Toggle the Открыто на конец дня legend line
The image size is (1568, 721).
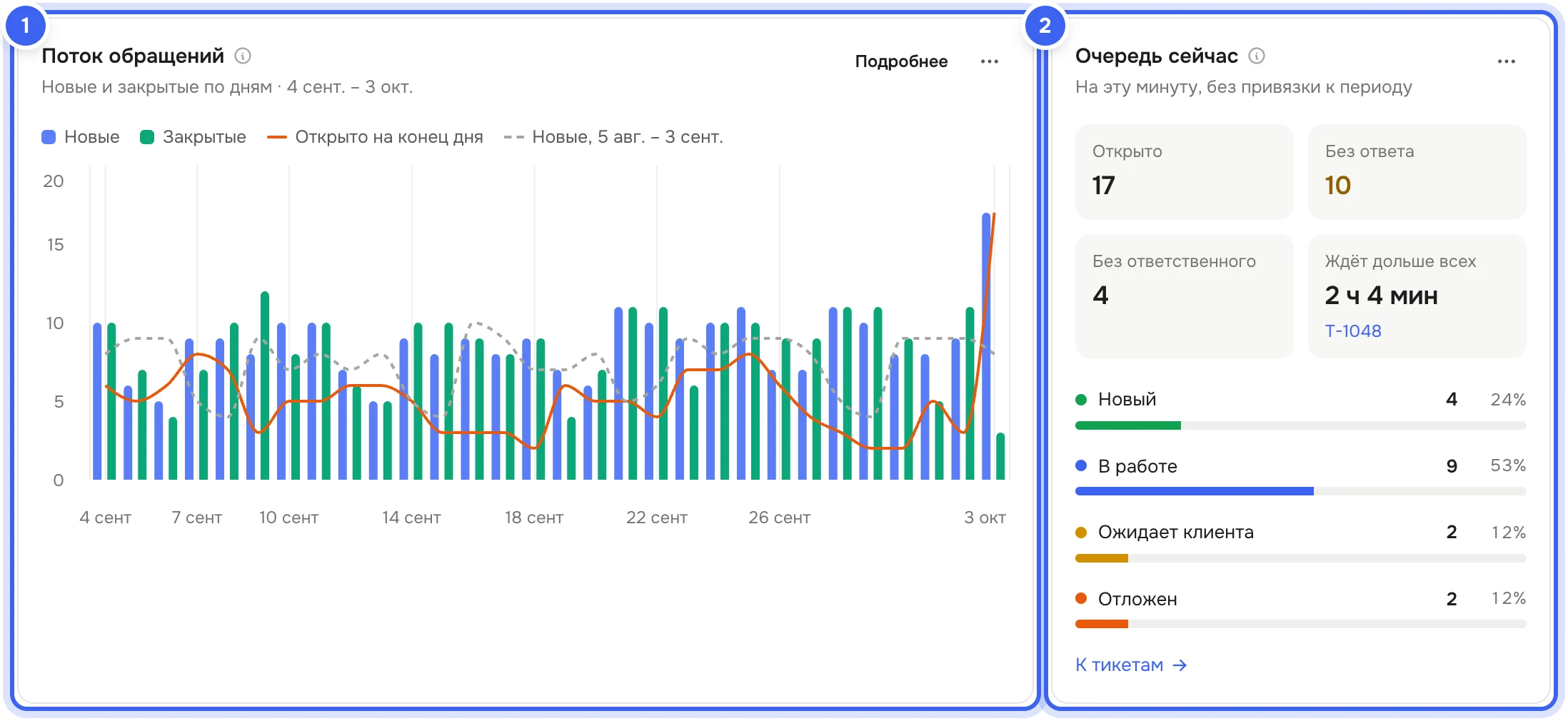[x=375, y=137]
